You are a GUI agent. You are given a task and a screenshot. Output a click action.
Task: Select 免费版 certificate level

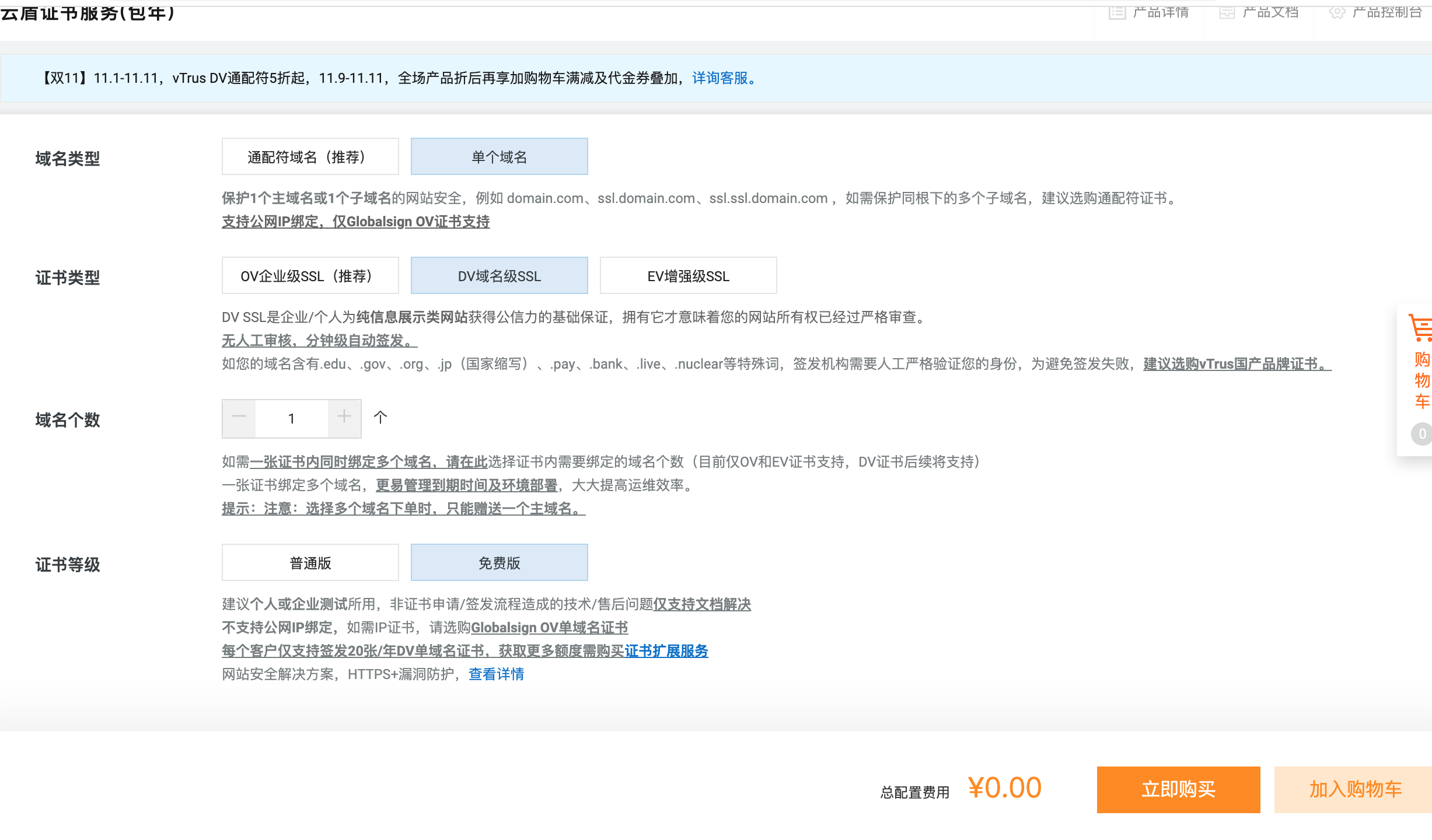[x=500, y=562]
